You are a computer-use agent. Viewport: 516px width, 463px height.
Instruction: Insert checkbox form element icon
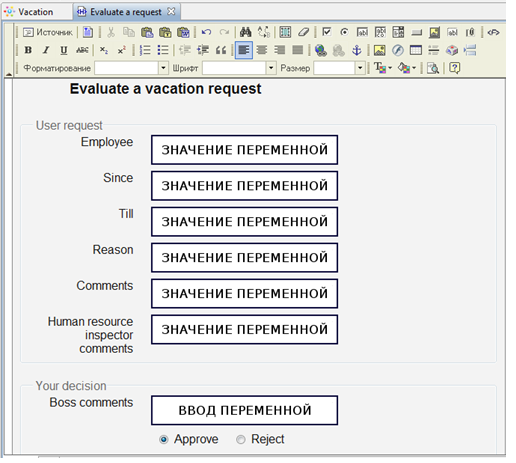point(327,32)
